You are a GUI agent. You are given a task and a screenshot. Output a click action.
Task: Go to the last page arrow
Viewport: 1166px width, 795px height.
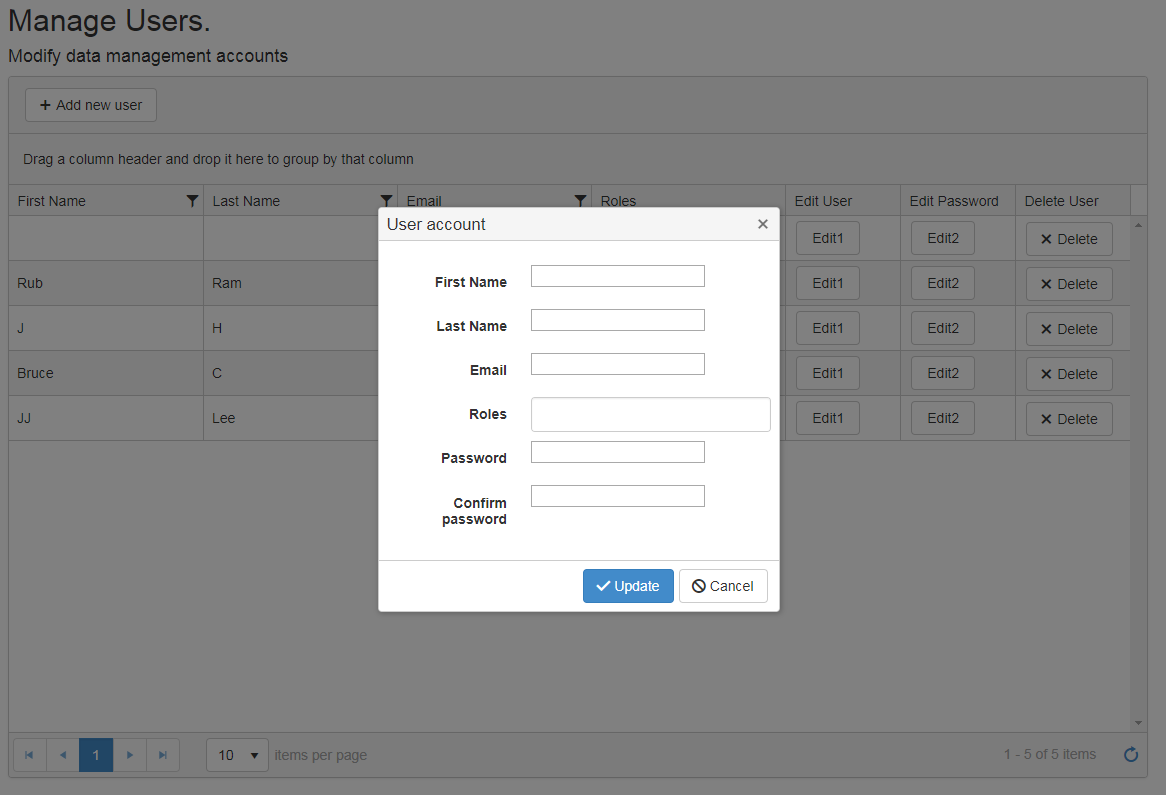(x=163, y=755)
